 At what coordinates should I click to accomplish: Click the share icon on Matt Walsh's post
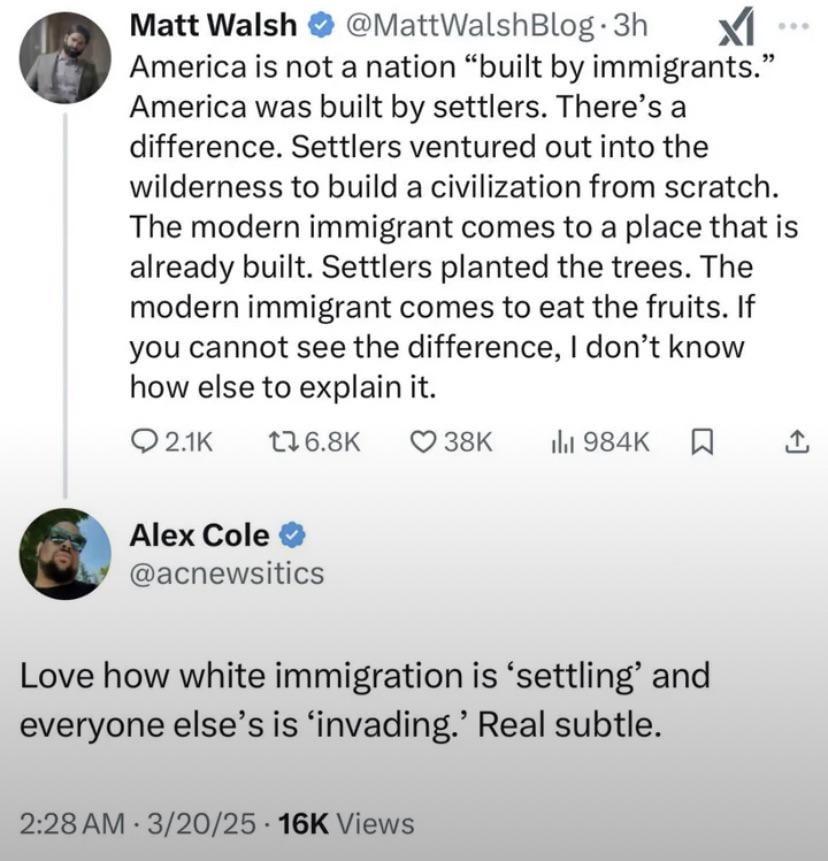point(797,441)
